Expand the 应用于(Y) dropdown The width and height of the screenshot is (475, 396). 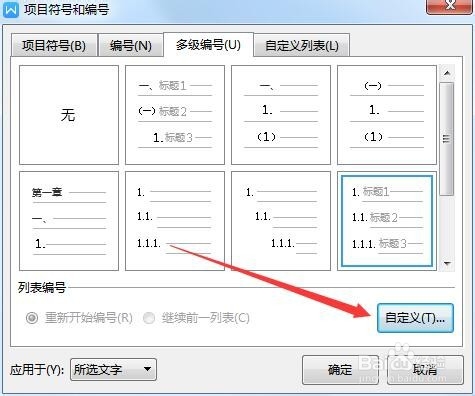tap(113, 369)
